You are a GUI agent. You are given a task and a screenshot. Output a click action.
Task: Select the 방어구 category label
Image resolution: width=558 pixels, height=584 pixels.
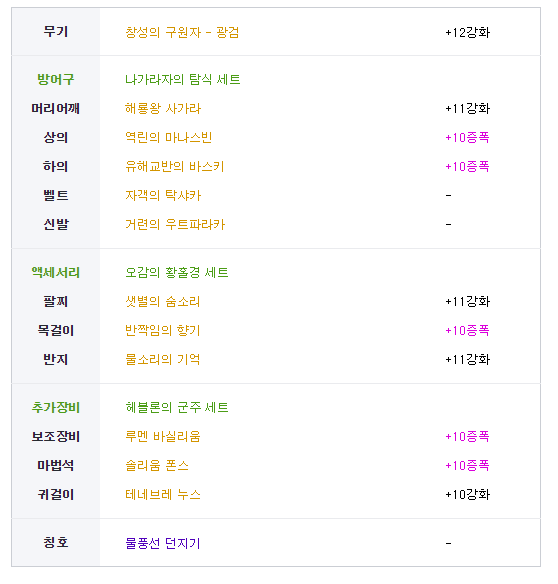56,79
